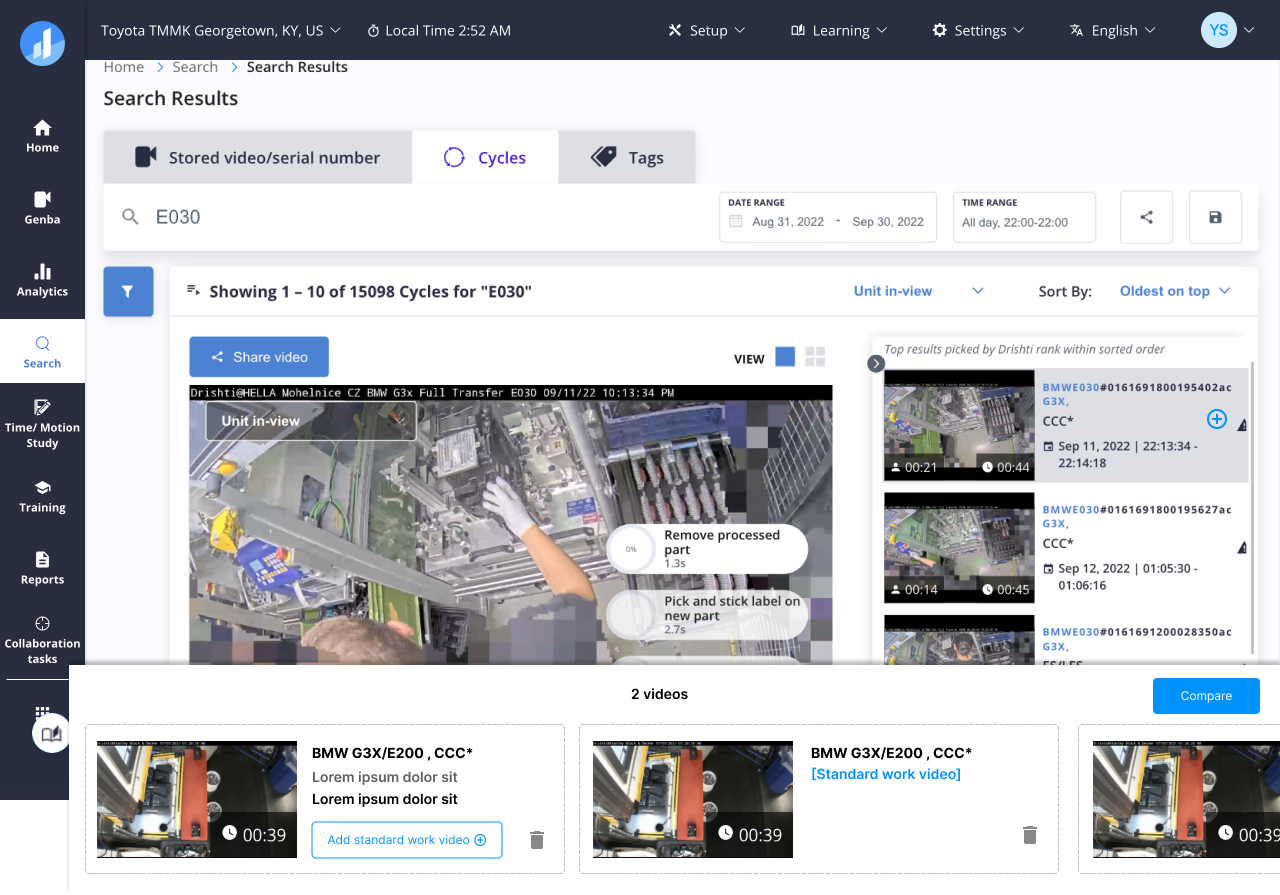Open the [Standard work video] link

pos(886,774)
